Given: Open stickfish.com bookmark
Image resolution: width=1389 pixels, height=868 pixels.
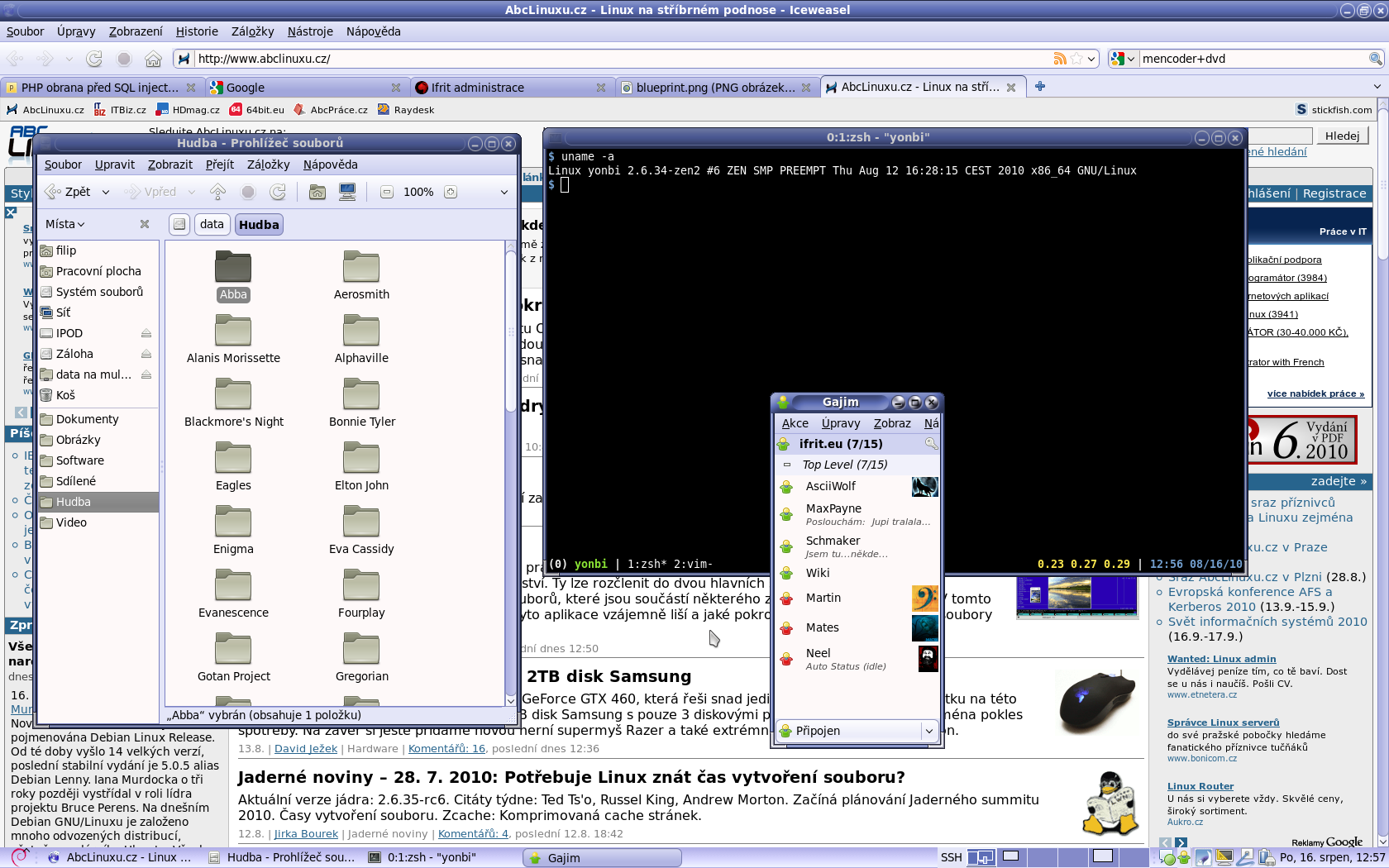Looking at the screenshot, I should tap(1334, 110).
